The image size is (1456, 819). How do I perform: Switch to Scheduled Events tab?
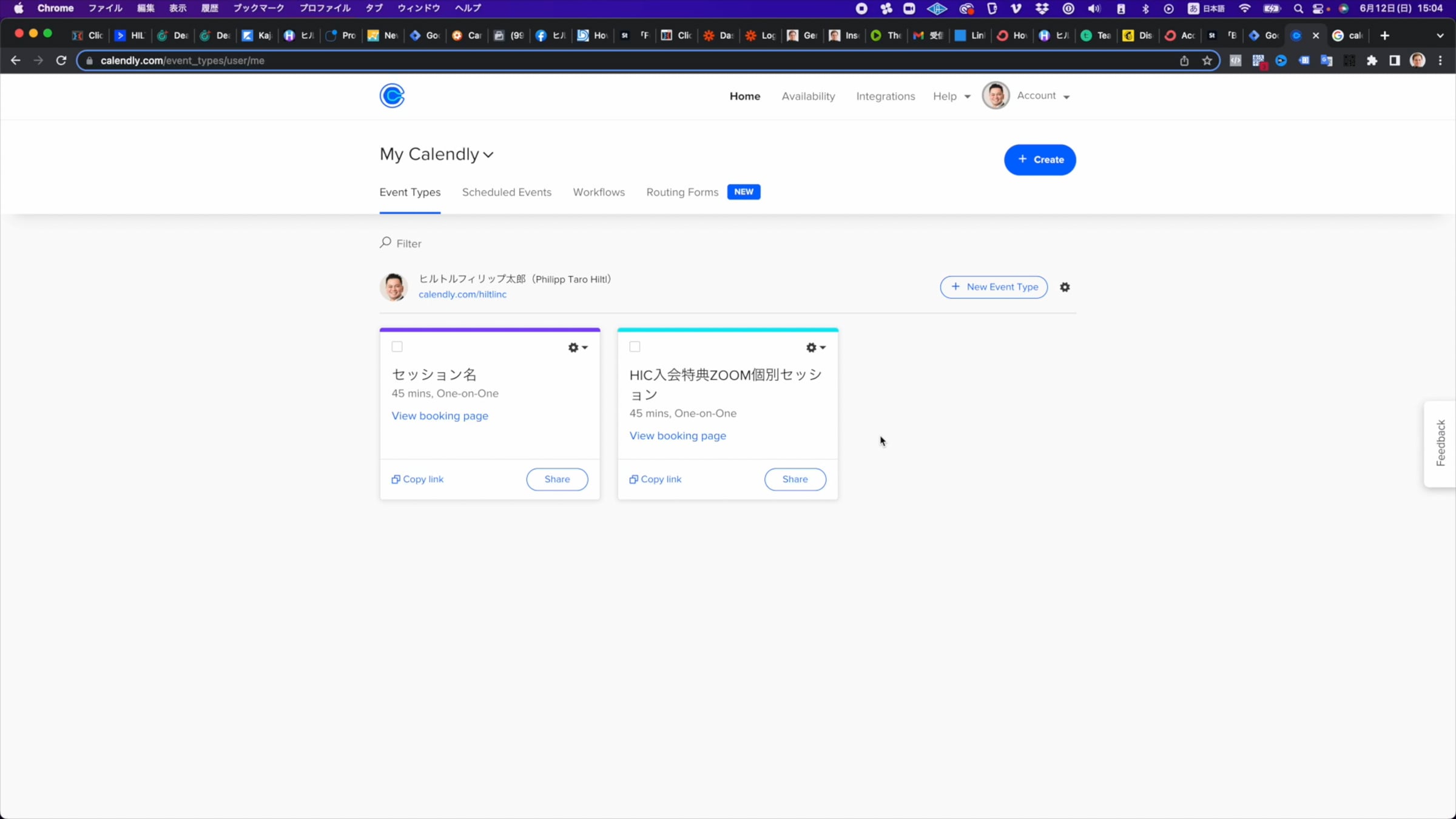[507, 192]
